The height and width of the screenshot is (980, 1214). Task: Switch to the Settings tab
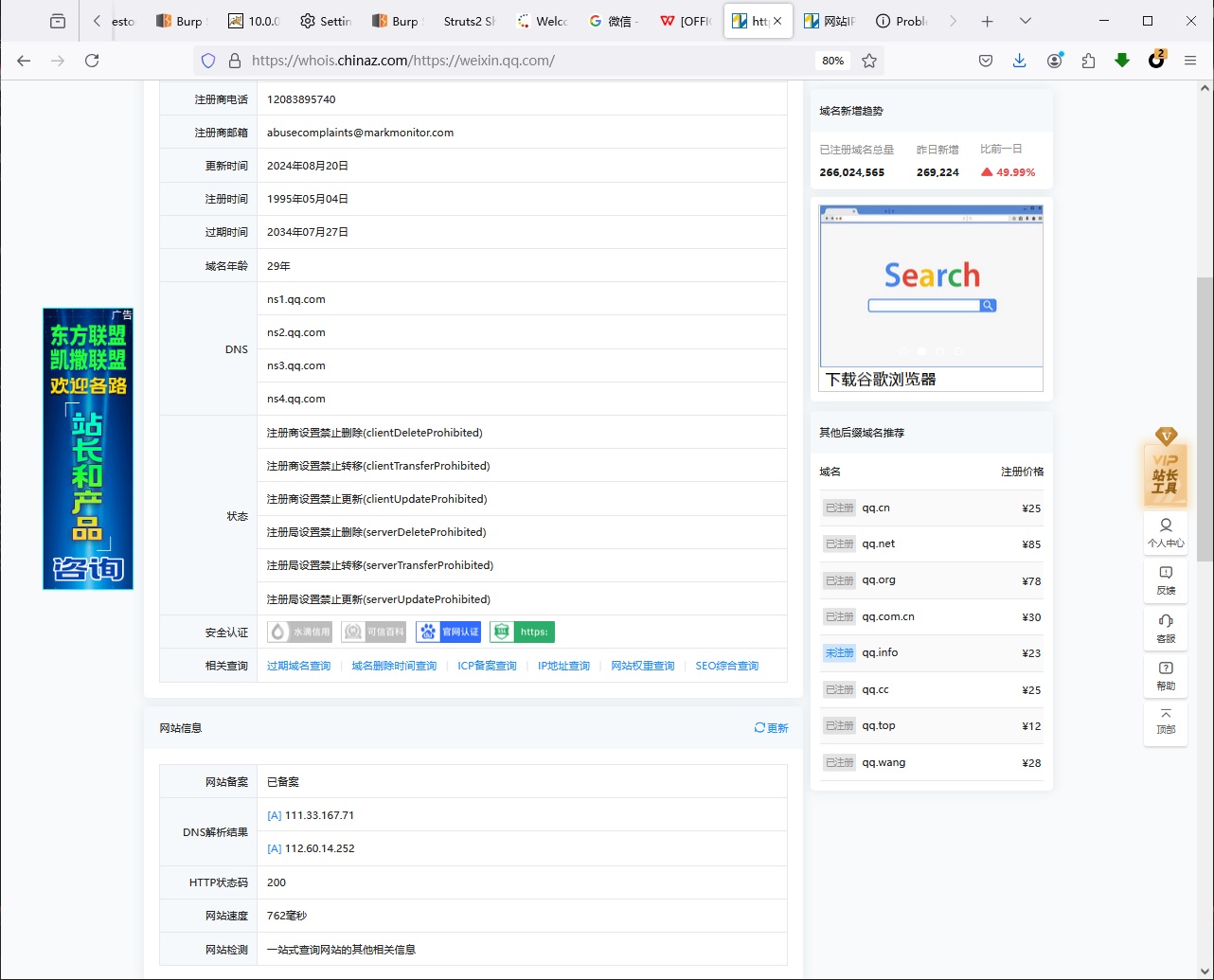pyautogui.click(x=326, y=21)
